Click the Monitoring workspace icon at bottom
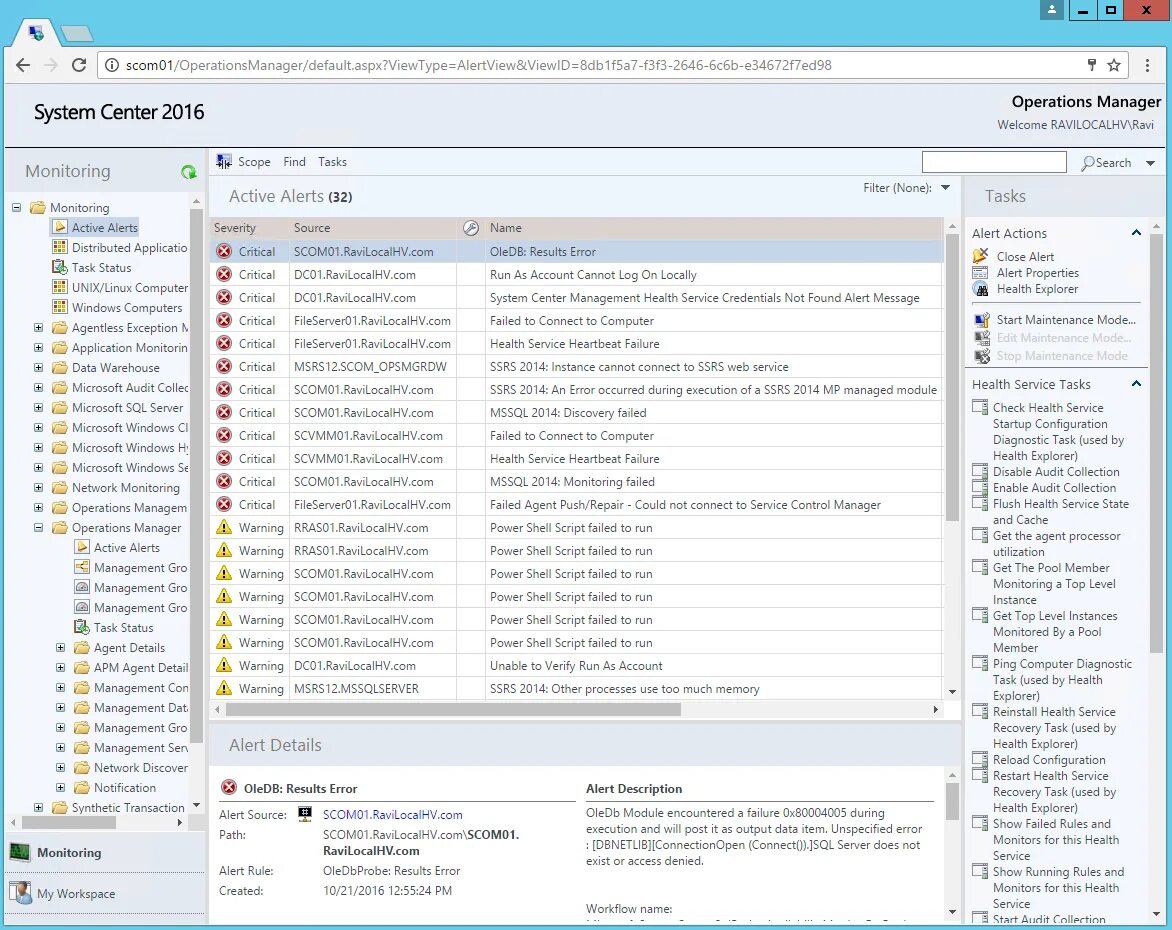This screenshot has width=1172, height=930. [x=20, y=852]
